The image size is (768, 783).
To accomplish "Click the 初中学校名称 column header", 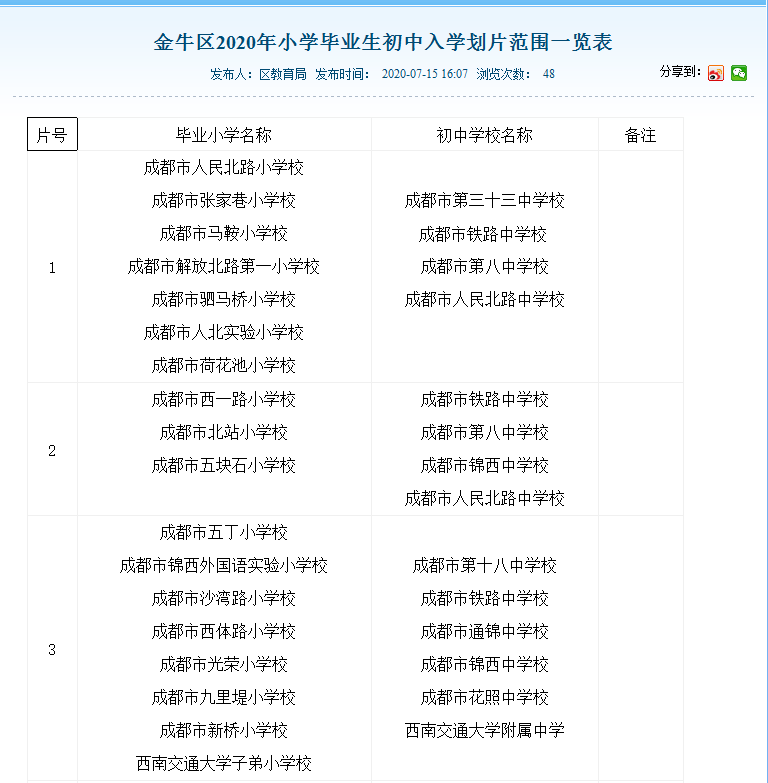I will (x=484, y=135).
